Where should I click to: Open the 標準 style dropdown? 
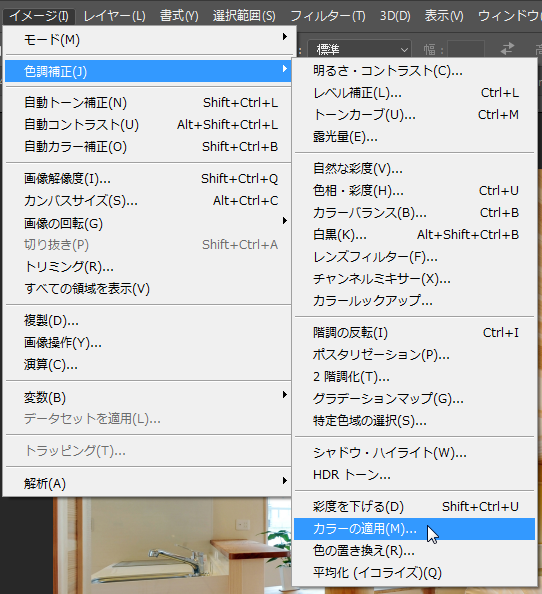(359, 49)
